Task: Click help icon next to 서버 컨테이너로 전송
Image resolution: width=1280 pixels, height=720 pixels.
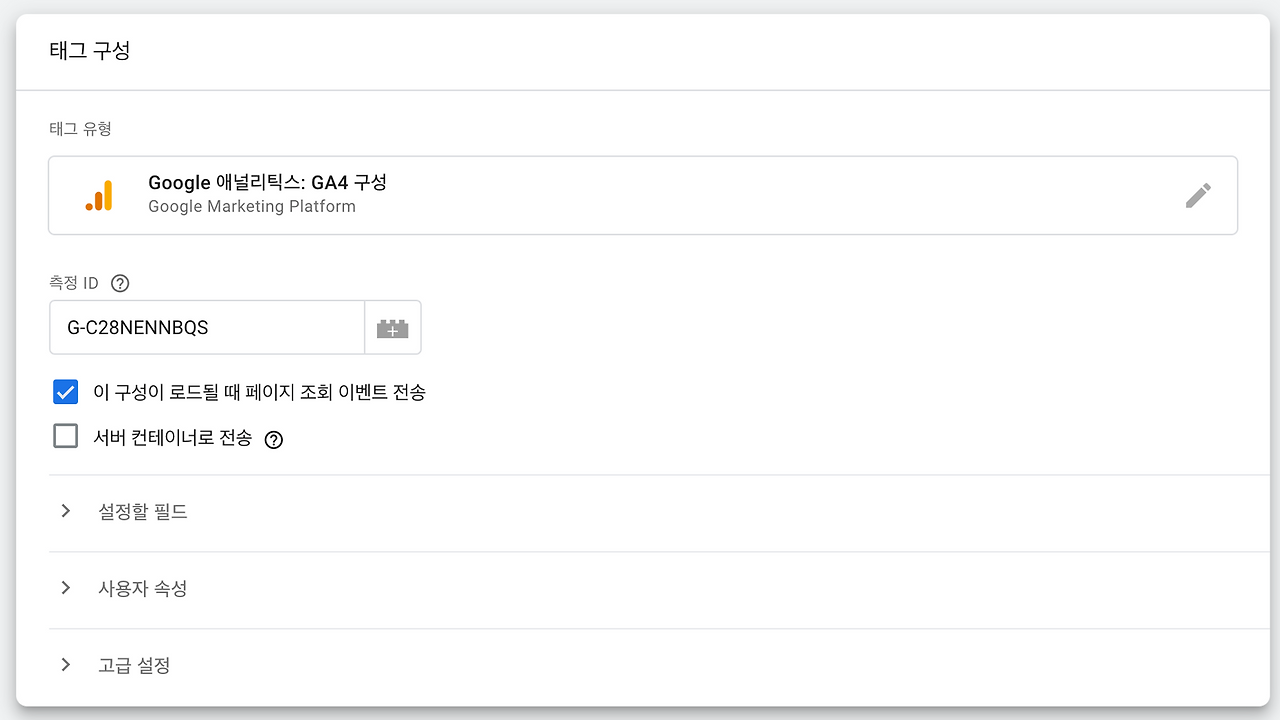Action: (x=274, y=439)
